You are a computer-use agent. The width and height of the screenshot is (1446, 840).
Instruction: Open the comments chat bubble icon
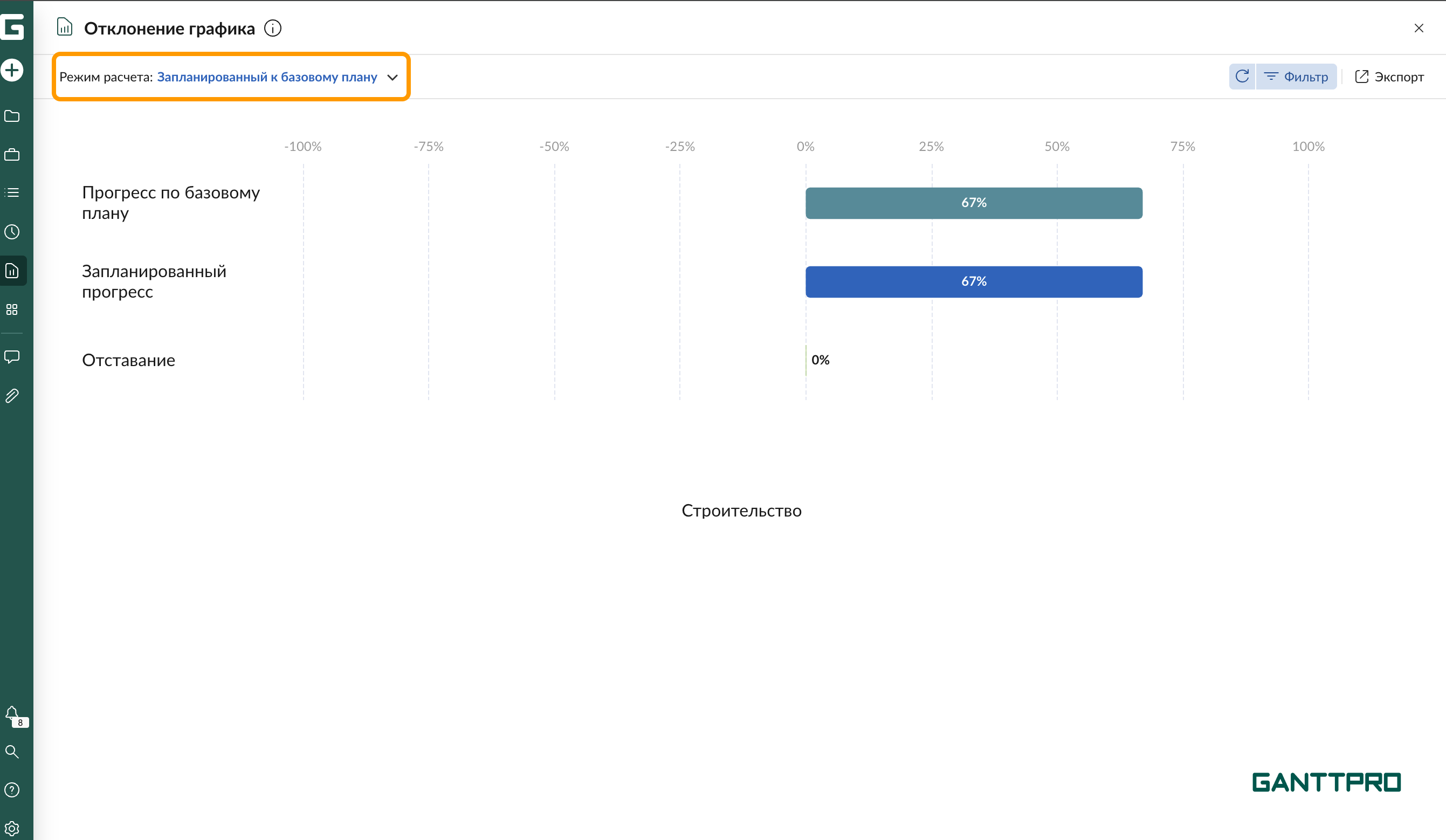[x=12, y=357]
